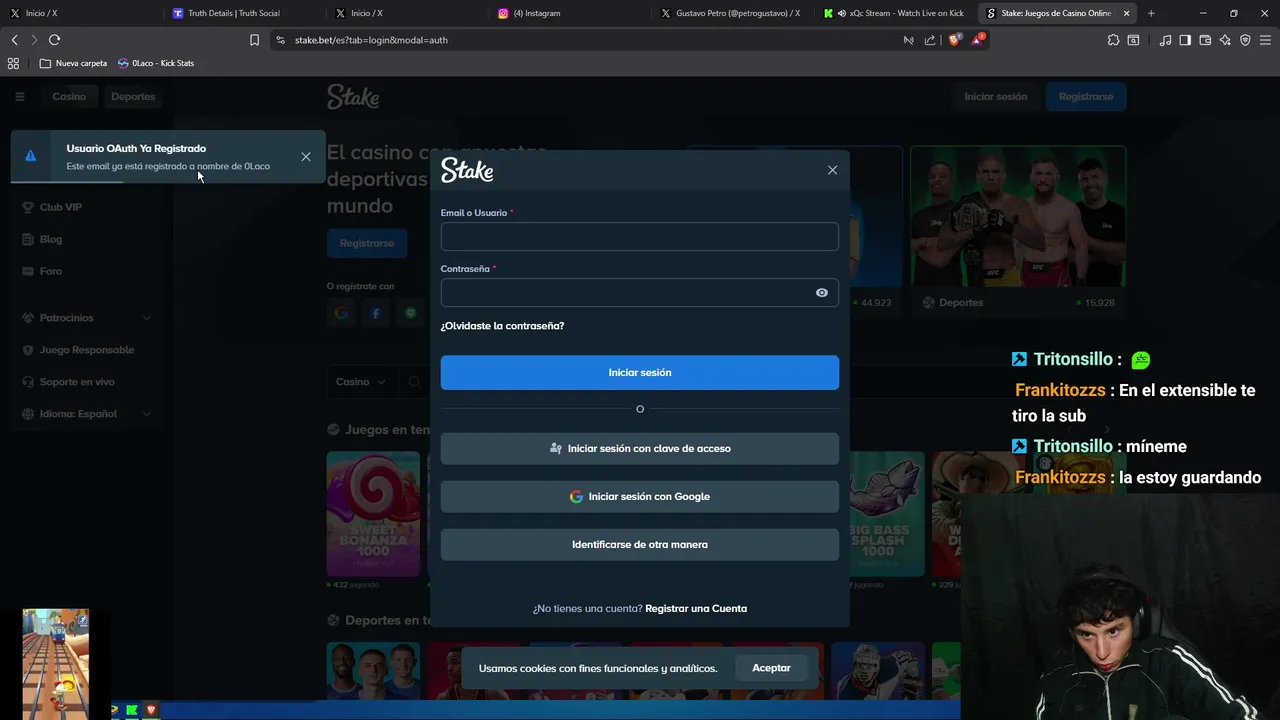Viewport: 1280px width, 720px height.
Task: Open the music playlist icon in toolbar
Action: [1165, 40]
